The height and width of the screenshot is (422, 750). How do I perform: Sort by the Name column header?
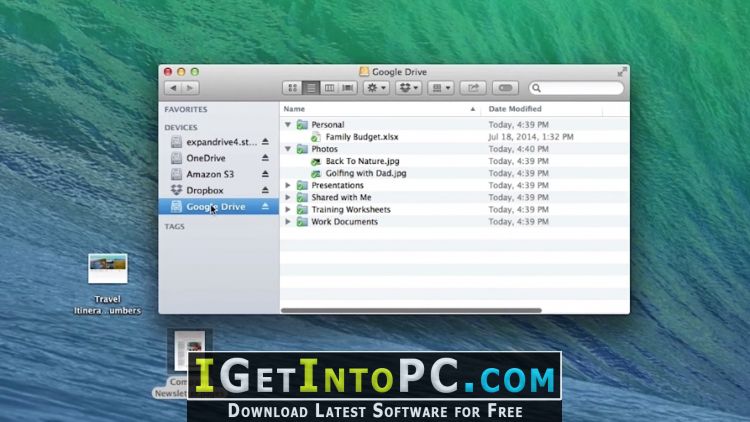tap(380, 109)
